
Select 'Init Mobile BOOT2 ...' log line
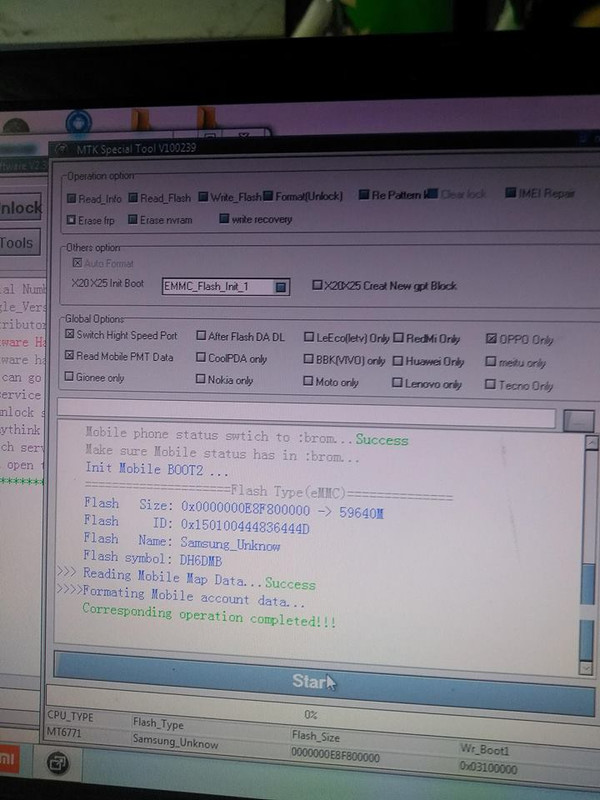tap(157, 469)
